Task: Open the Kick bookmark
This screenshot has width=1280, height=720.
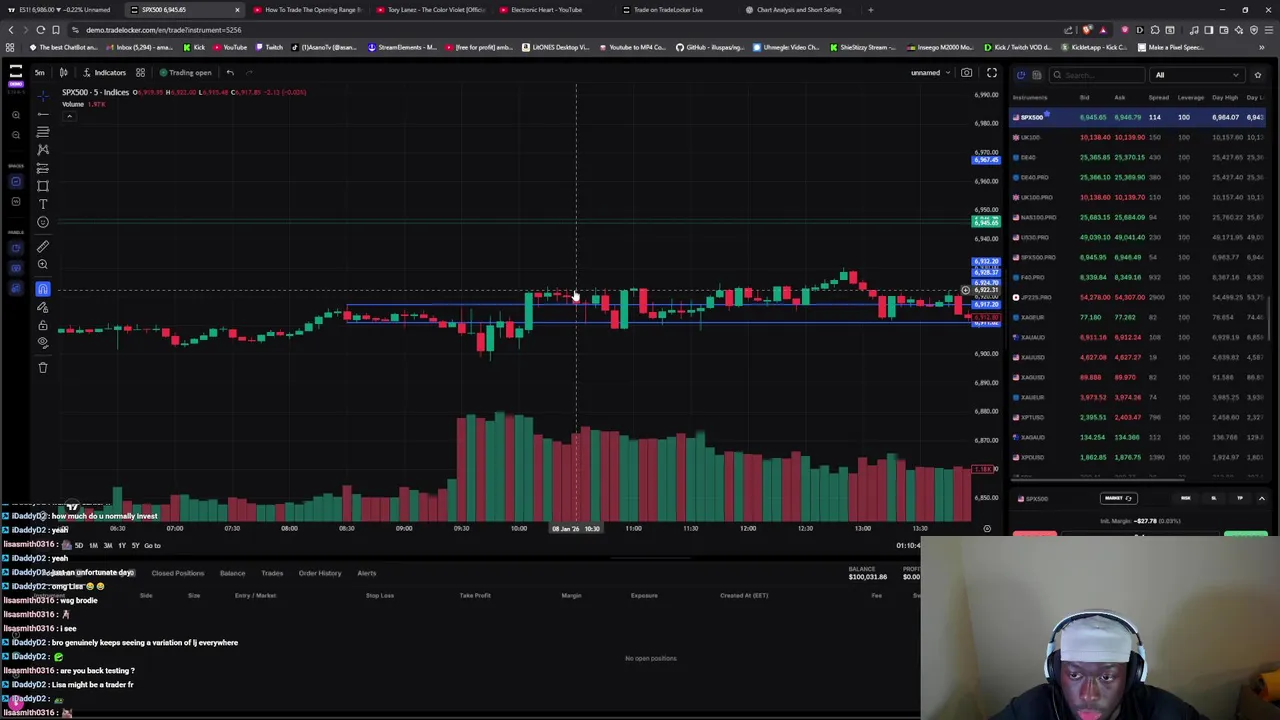Action: coord(195,47)
